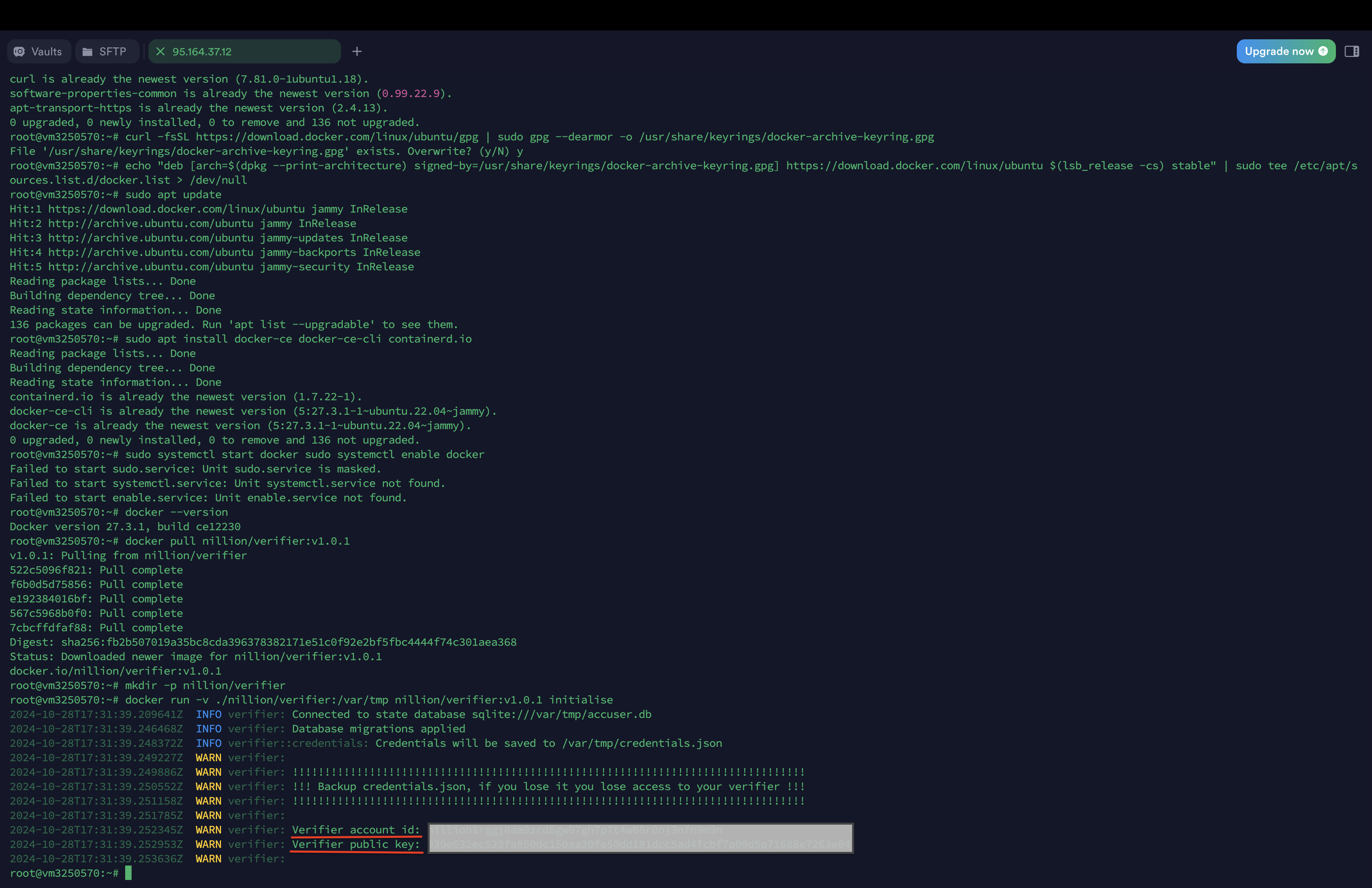Click the terminal cursor at the prompt
Viewport: 1372px width, 888px height.
tap(128, 873)
